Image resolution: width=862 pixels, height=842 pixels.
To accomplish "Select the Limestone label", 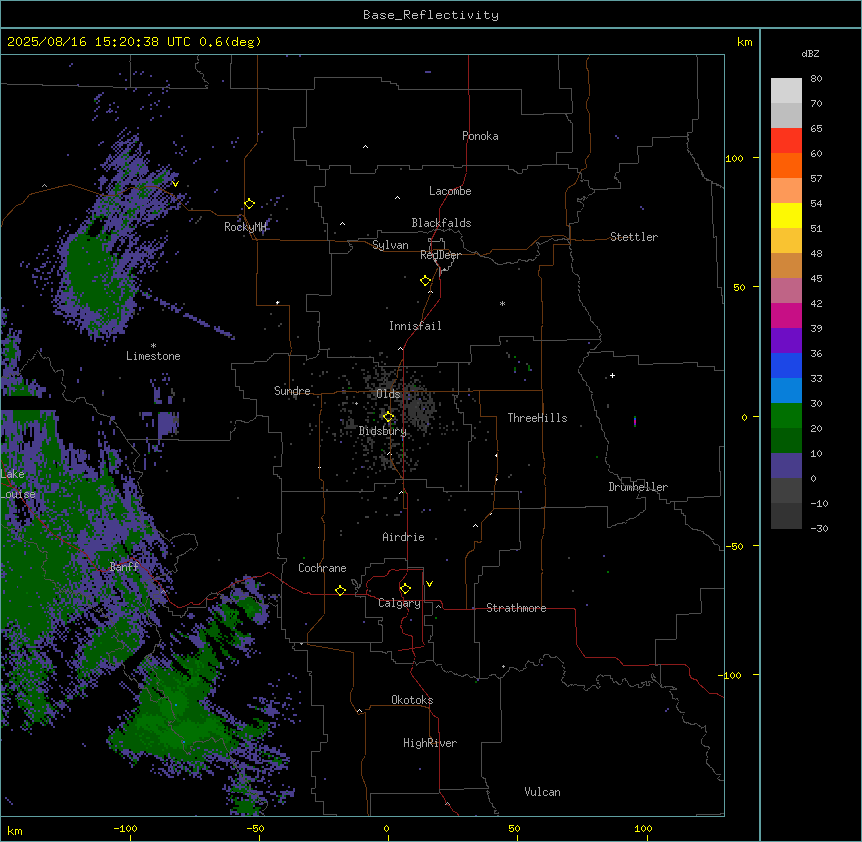I will coord(153,356).
